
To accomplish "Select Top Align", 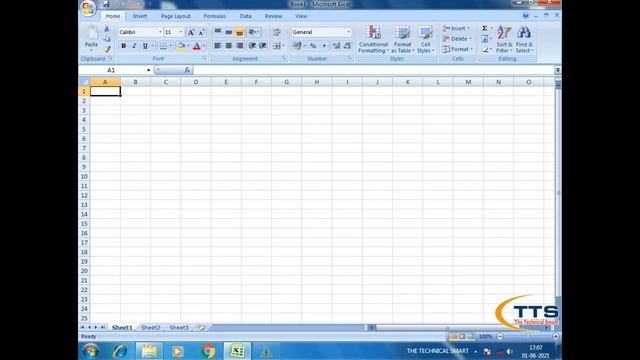I will tap(218, 32).
